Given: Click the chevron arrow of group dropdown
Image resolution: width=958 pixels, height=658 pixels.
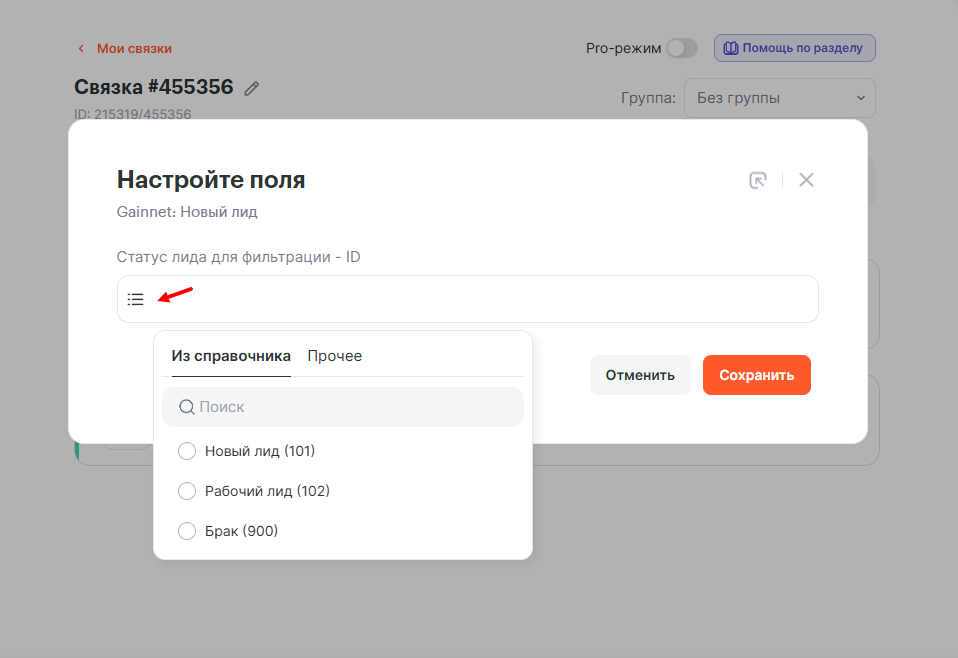Looking at the screenshot, I should [x=860, y=98].
